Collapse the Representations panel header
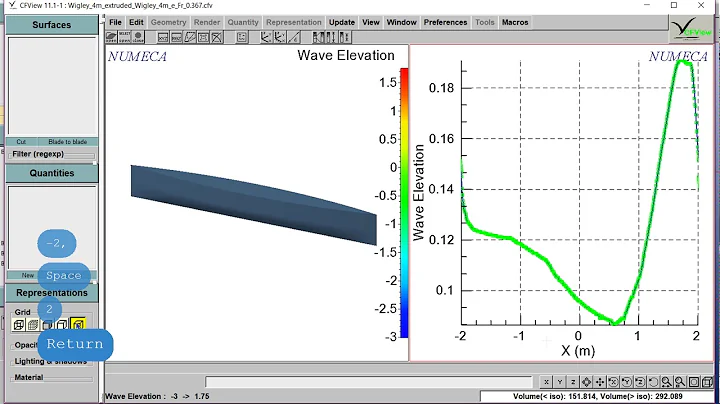This screenshot has width=720, height=404. pos(52,293)
